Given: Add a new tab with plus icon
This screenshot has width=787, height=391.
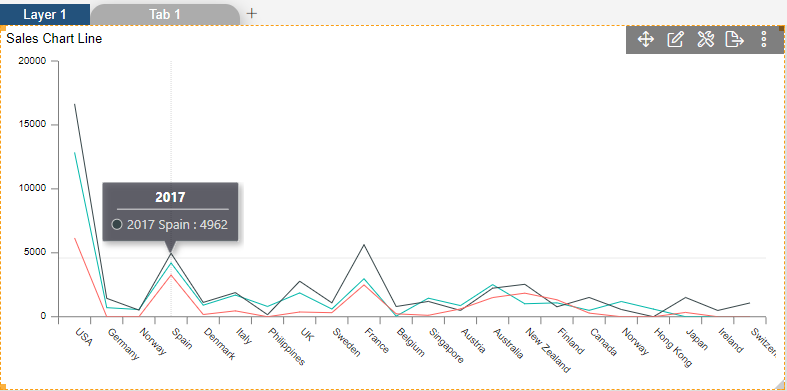Looking at the screenshot, I should (x=252, y=14).
